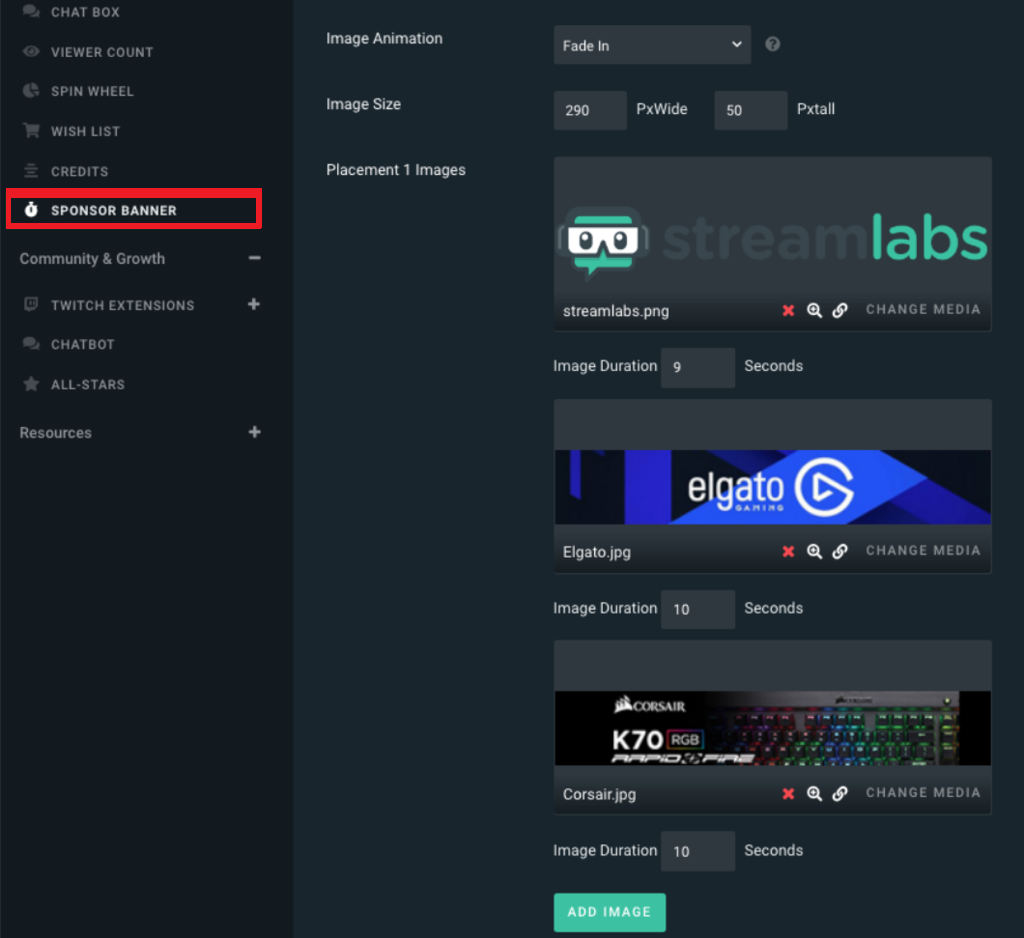
Task: Open the Chatbot page
Action: pyautogui.click(x=83, y=344)
